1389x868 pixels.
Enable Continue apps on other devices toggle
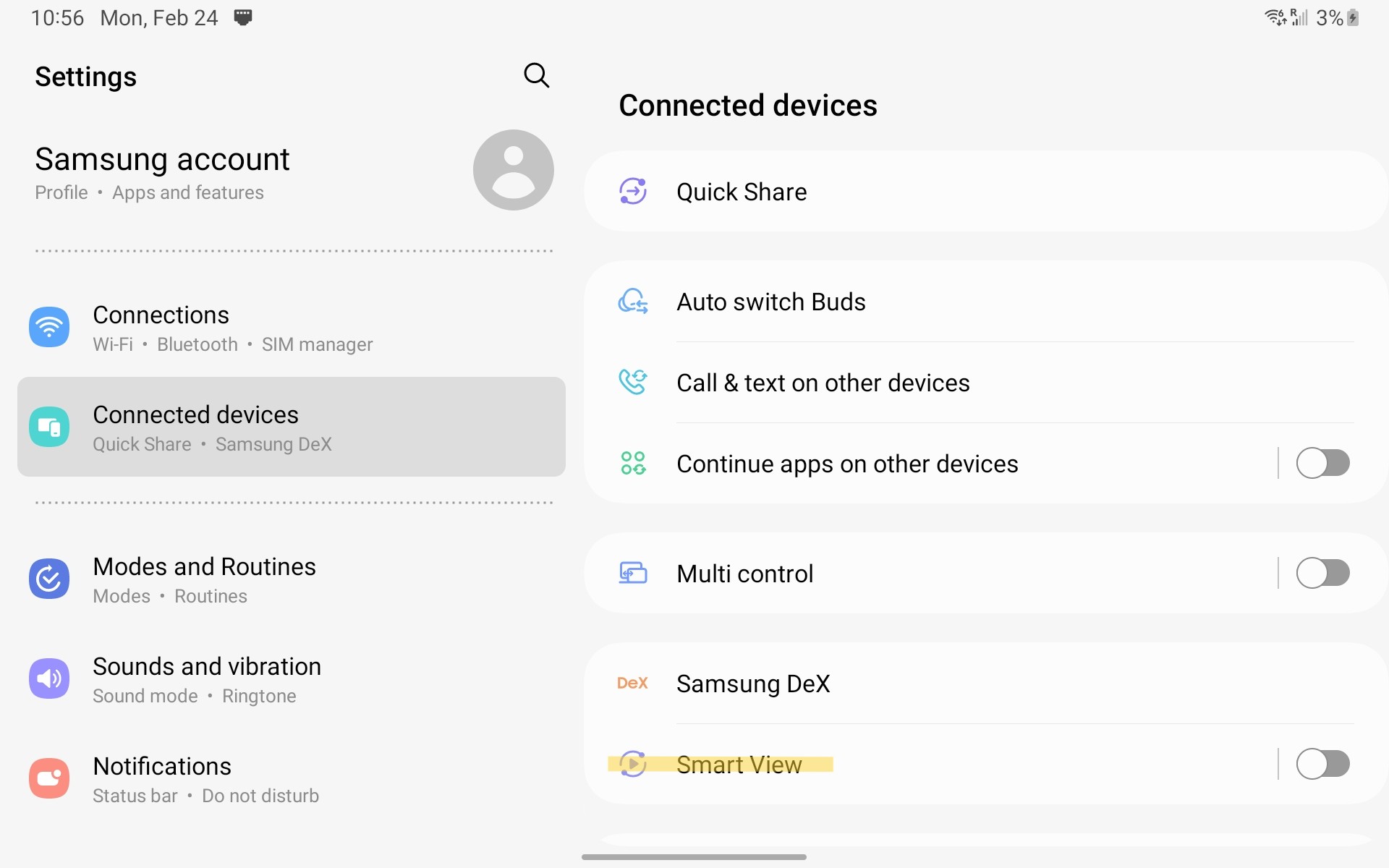click(1322, 464)
